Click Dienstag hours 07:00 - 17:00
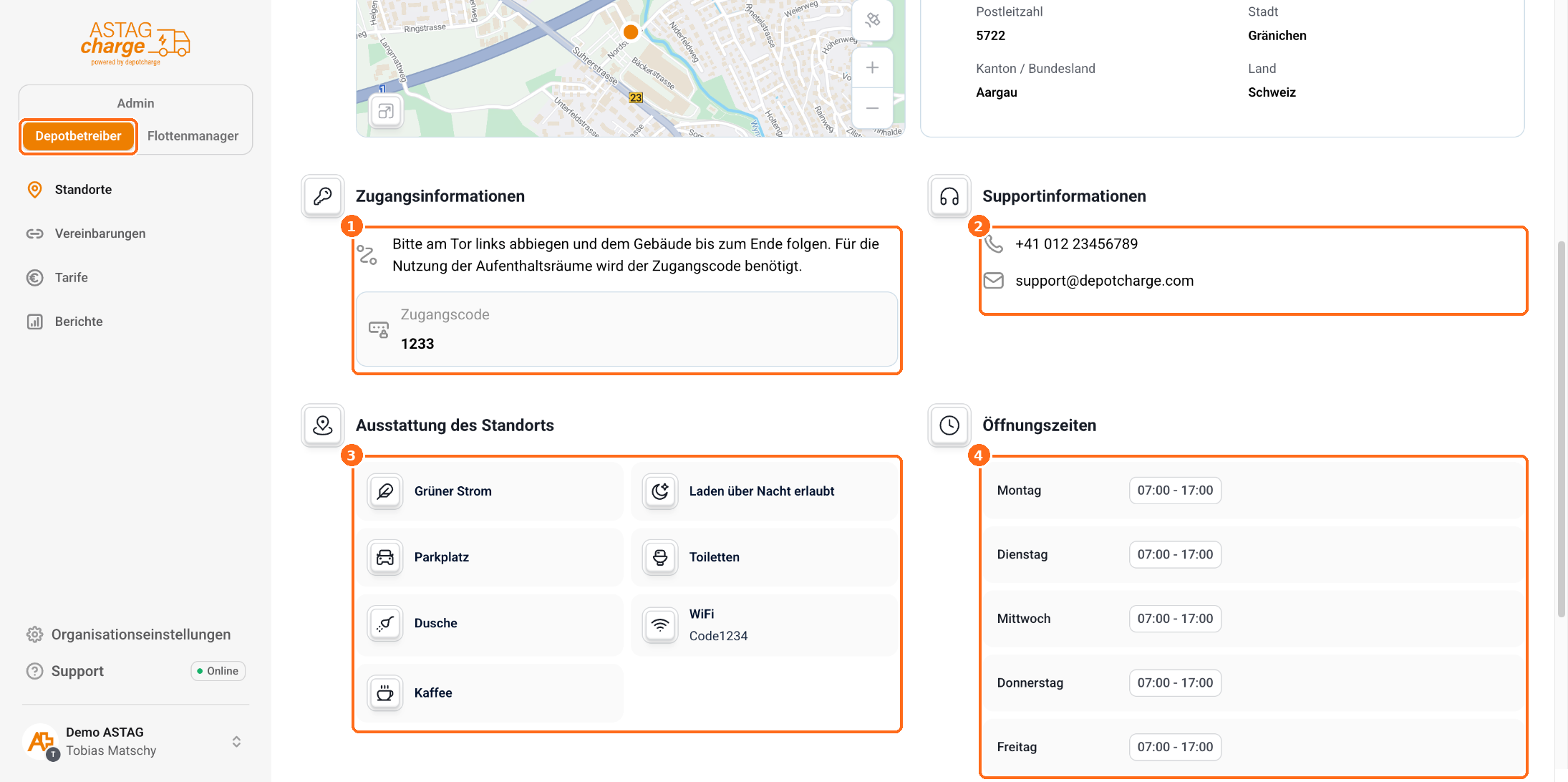Image resolution: width=1568 pixels, height=782 pixels. (1175, 555)
